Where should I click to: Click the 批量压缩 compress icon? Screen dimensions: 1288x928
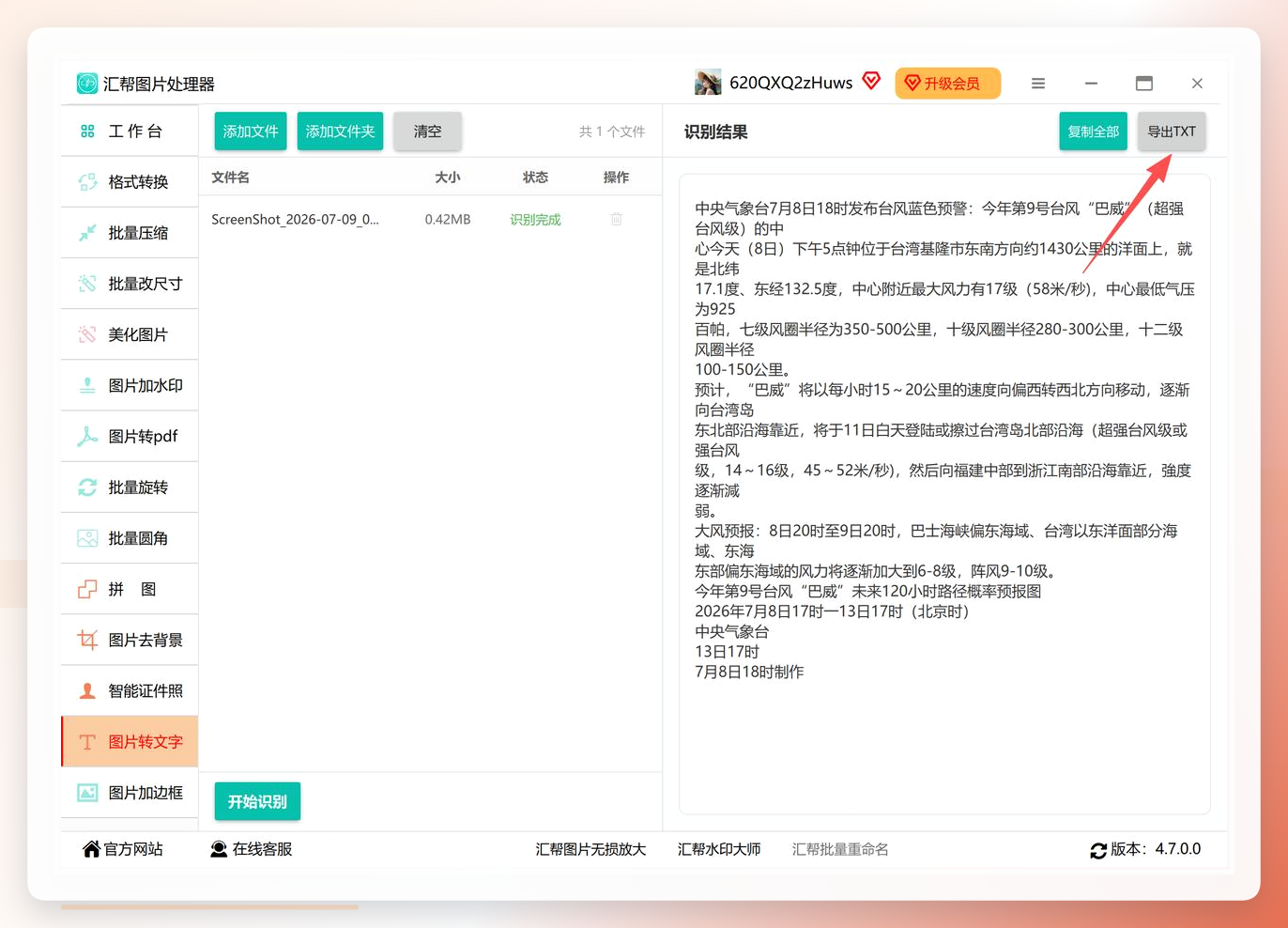pos(87,233)
